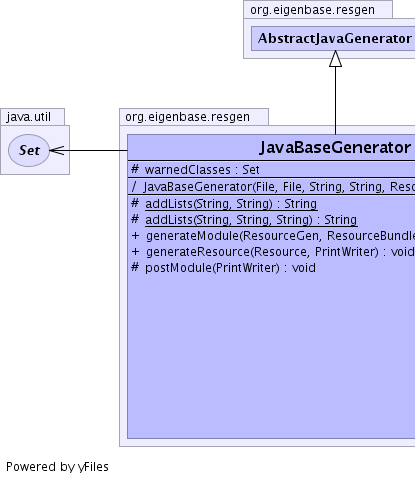Click the Set interface oval node
Viewport: 415px width, 482px height.
coord(29,150)
